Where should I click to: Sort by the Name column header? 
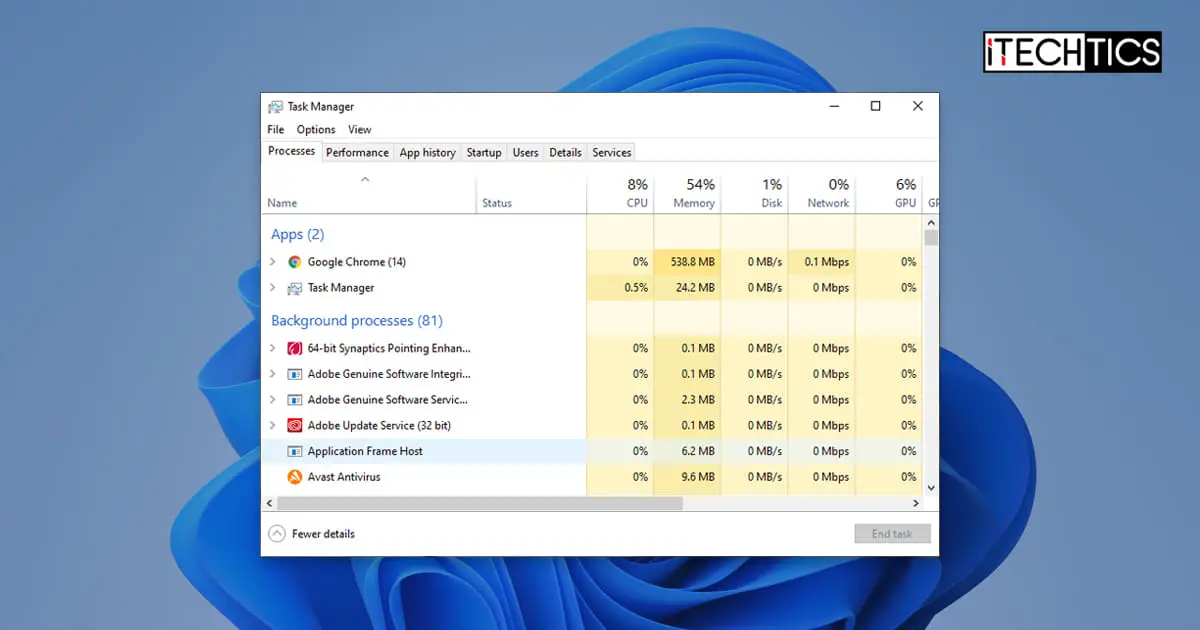pos(369,194)
